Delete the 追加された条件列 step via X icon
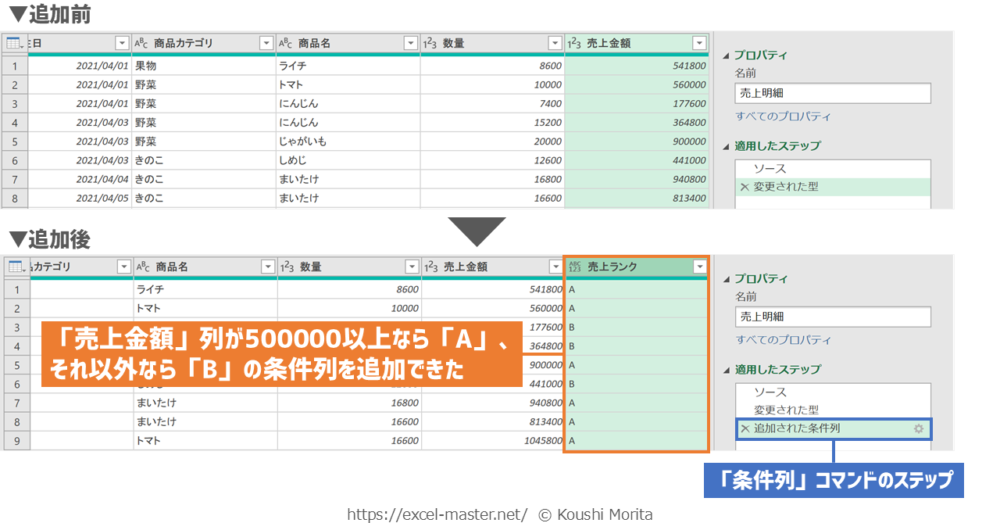This screenshot has height=523, width=1000. point(744,429)
